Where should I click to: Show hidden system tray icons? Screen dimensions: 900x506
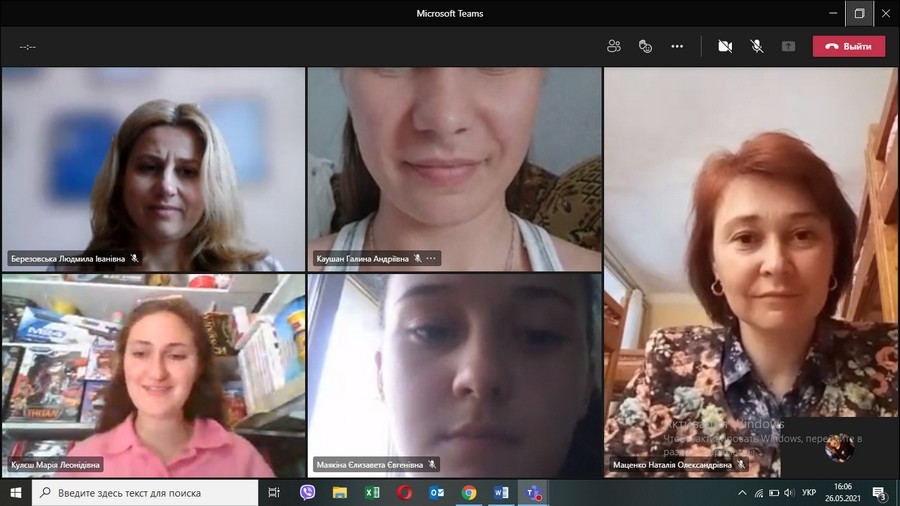[x=742, y=493]
